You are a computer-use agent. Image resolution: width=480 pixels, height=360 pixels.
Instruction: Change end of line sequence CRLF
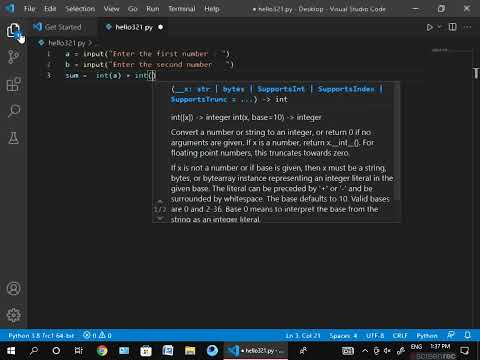click(x=400, y=336)
